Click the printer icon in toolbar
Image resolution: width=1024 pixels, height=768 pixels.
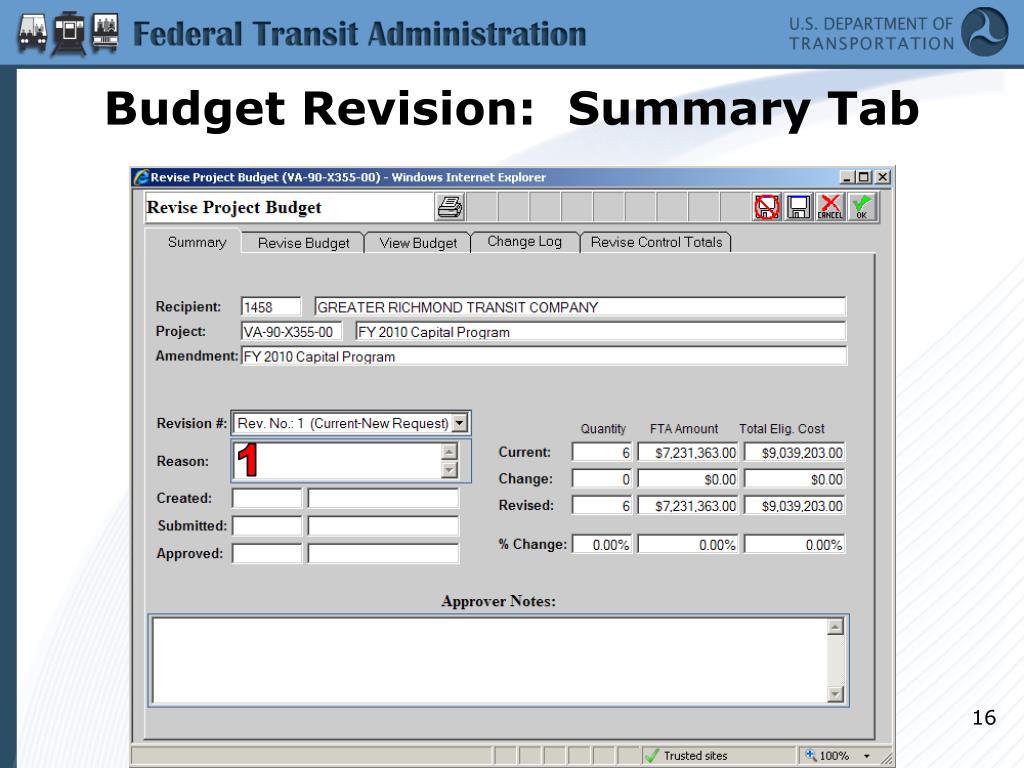coord(450,208)
